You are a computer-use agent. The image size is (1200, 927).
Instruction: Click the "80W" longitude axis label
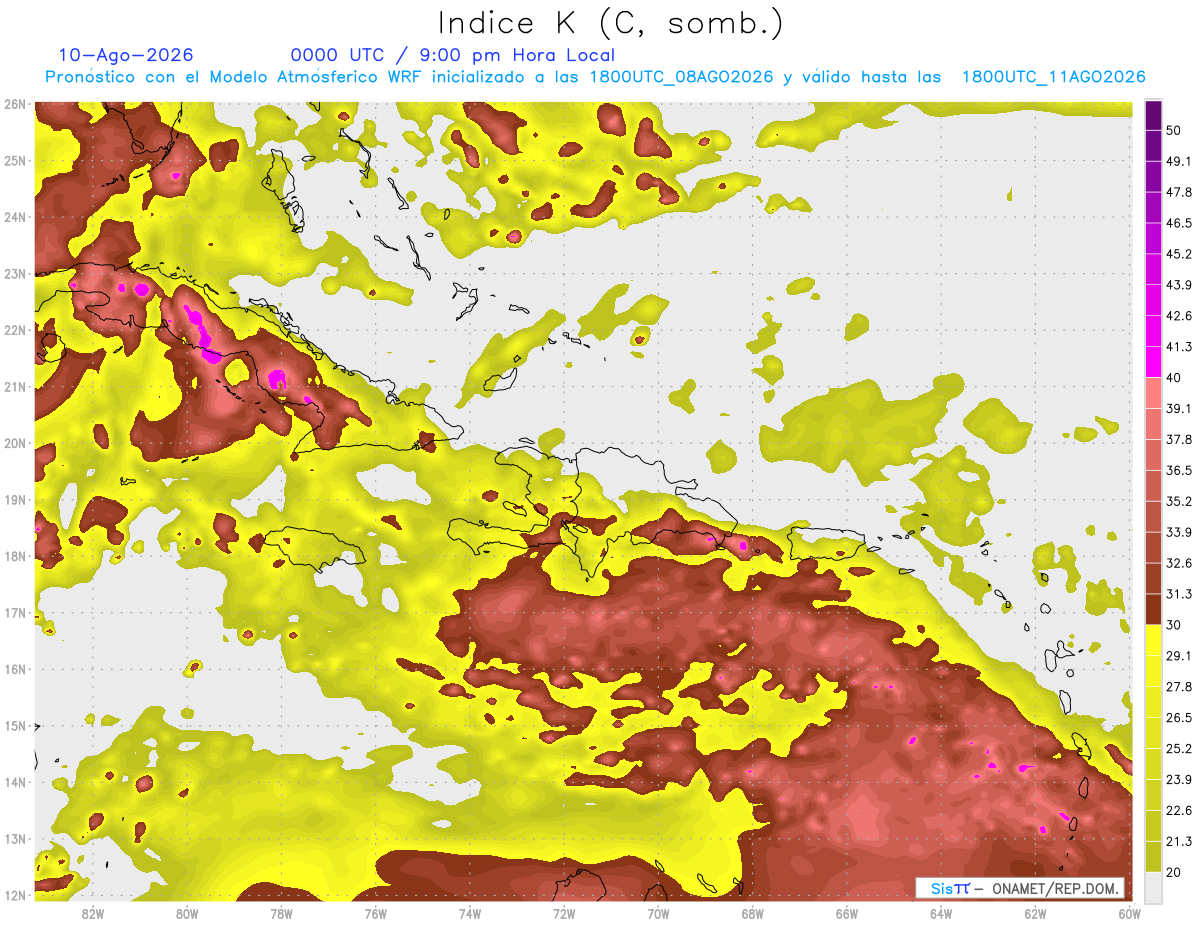click(x=187, y=914)
